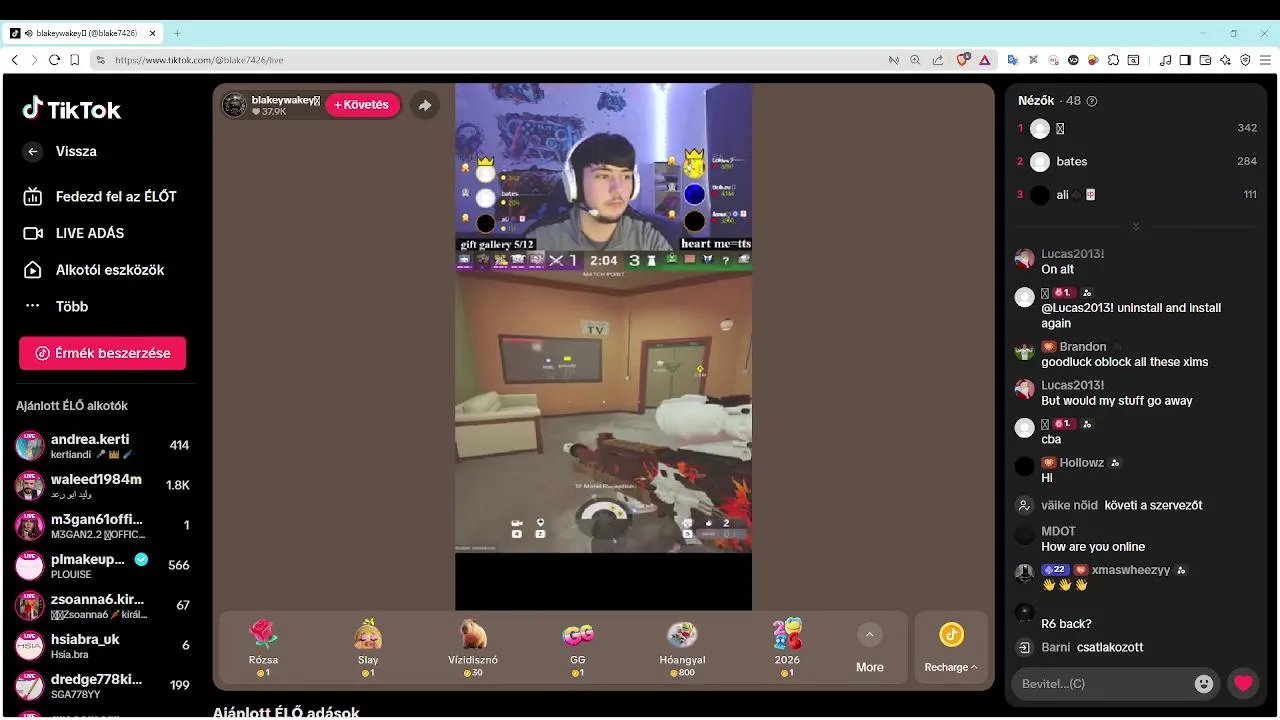Screen dimensions: 1280x720
Task: Switch to the blakeywakey browser tab
Action: [x=83, y=33]
